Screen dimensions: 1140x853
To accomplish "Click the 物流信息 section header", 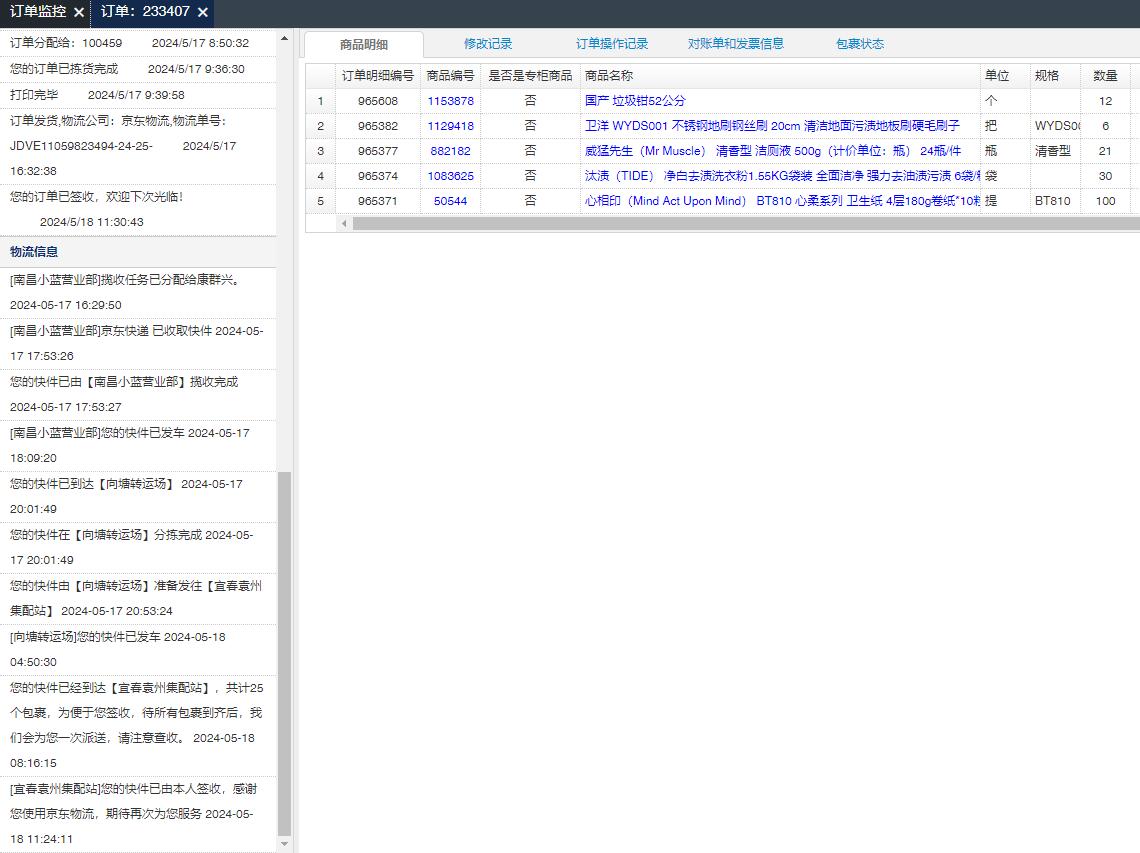I will click(138, 252).
